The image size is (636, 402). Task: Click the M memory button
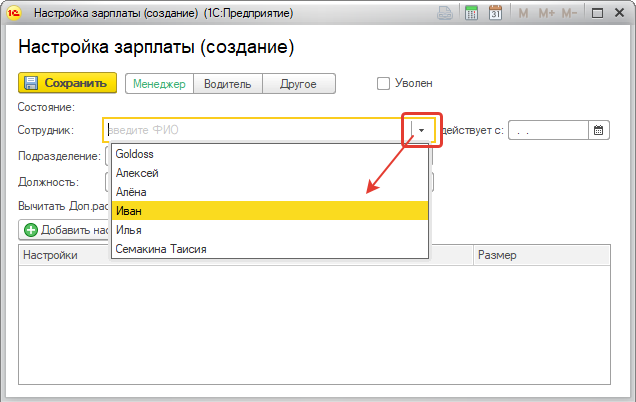pyautogui.click(x=523, y=13)
